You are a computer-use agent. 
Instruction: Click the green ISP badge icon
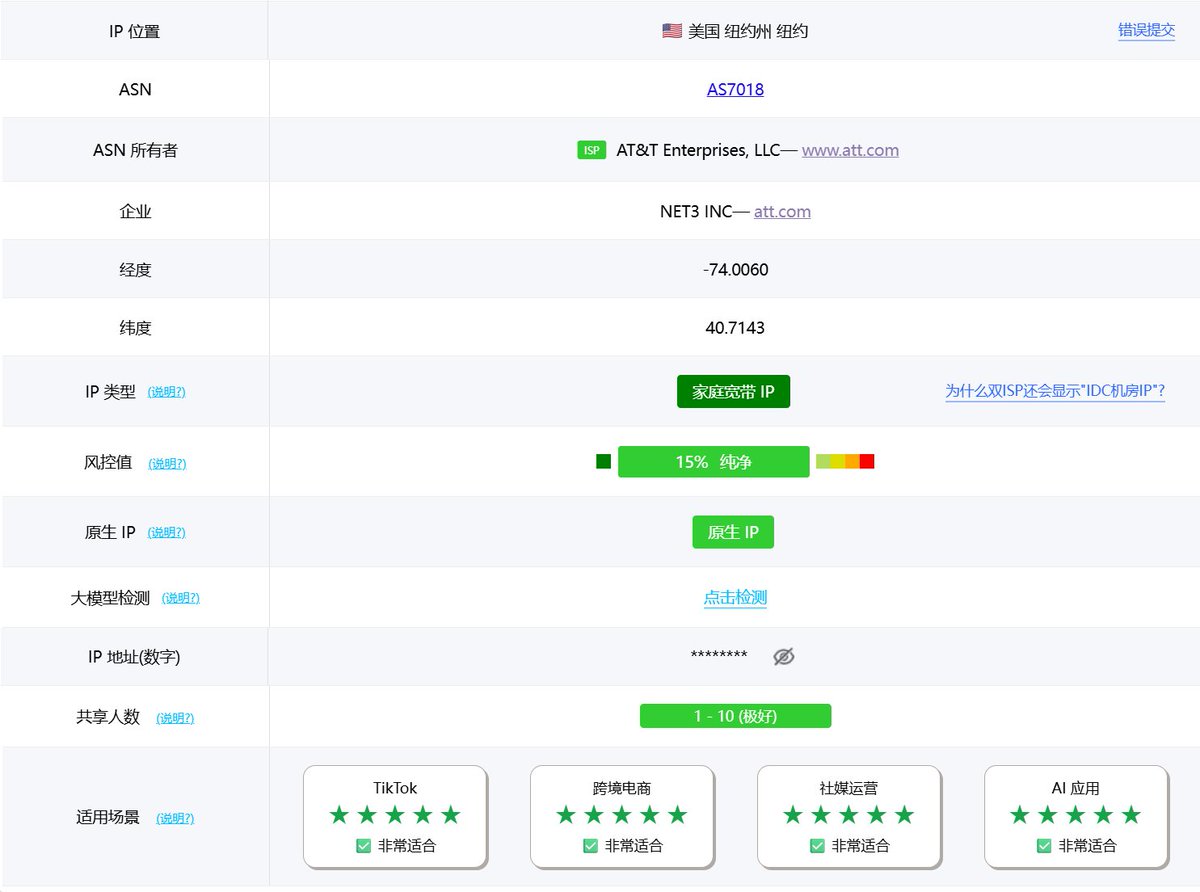[x=592, y=150]
